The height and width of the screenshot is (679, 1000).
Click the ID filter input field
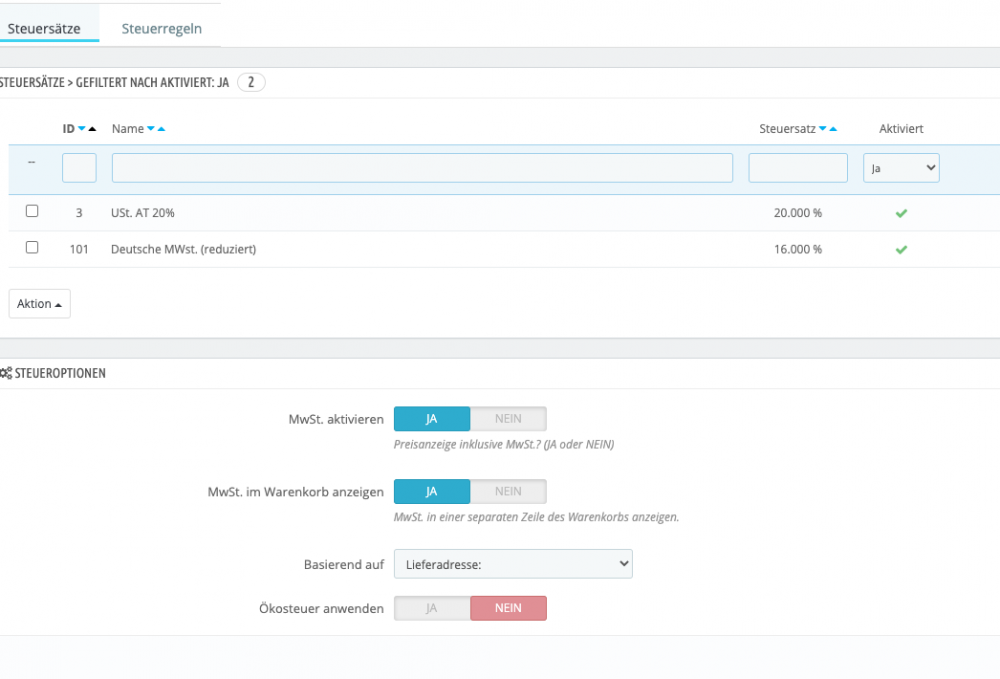(x=79, y=168)
